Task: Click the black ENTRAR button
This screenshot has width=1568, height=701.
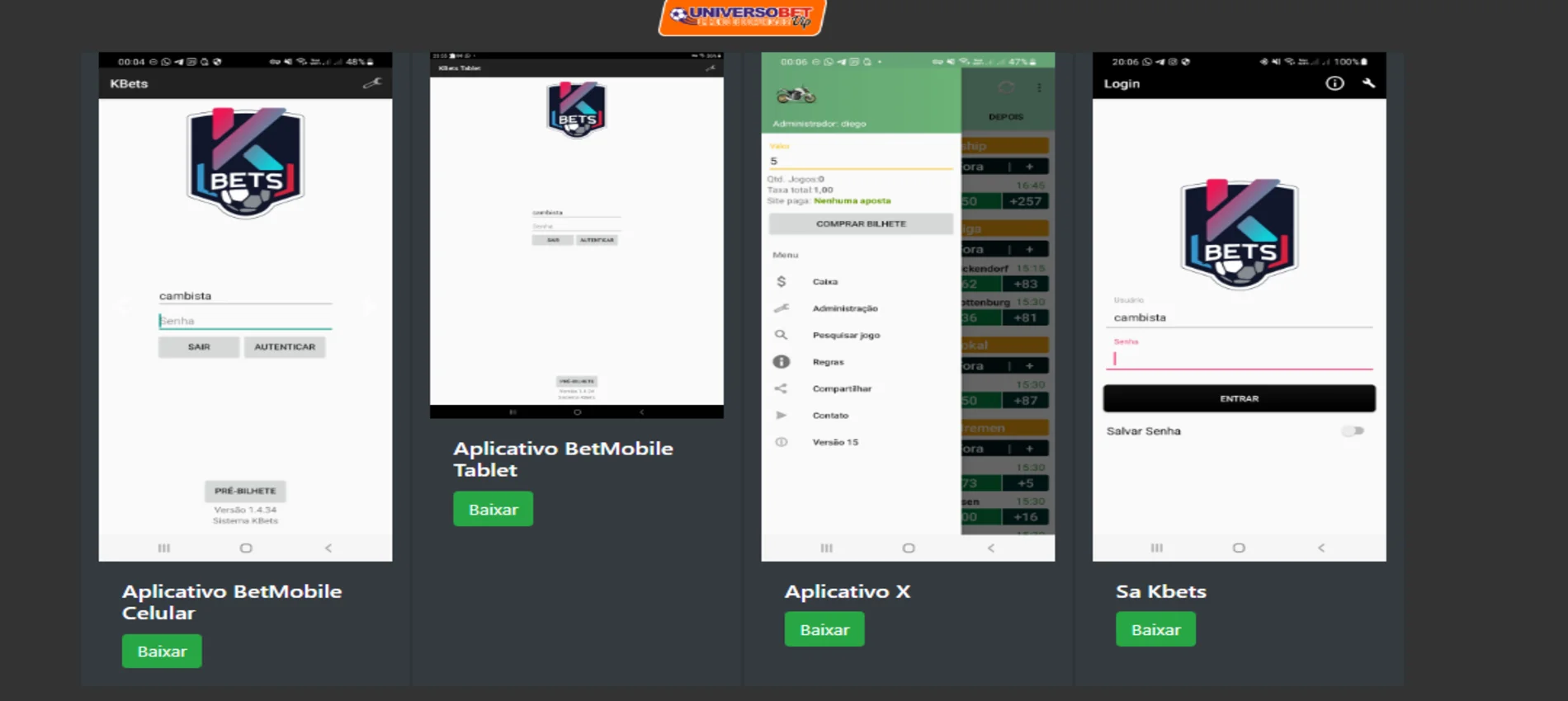Action: coord(1239,398)
